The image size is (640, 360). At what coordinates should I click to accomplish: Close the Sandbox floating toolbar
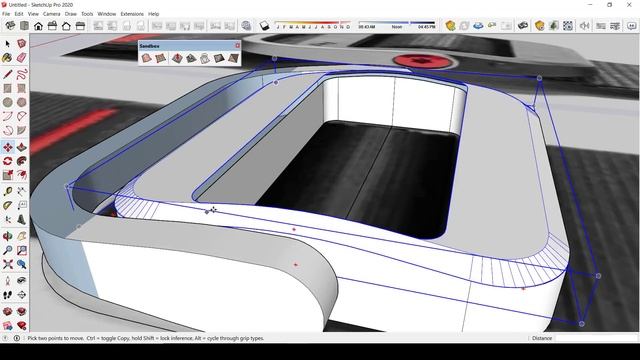[238, 45]
